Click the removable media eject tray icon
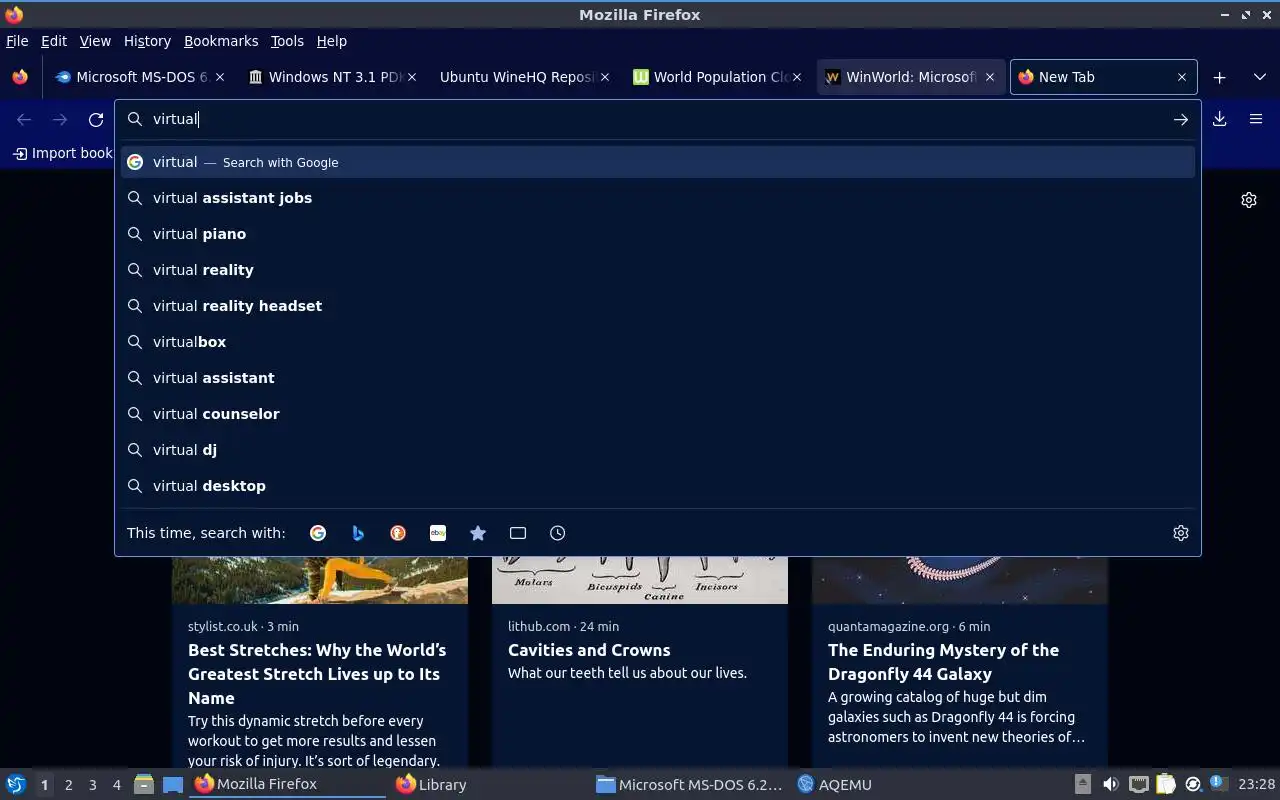 coord(1083,785)
